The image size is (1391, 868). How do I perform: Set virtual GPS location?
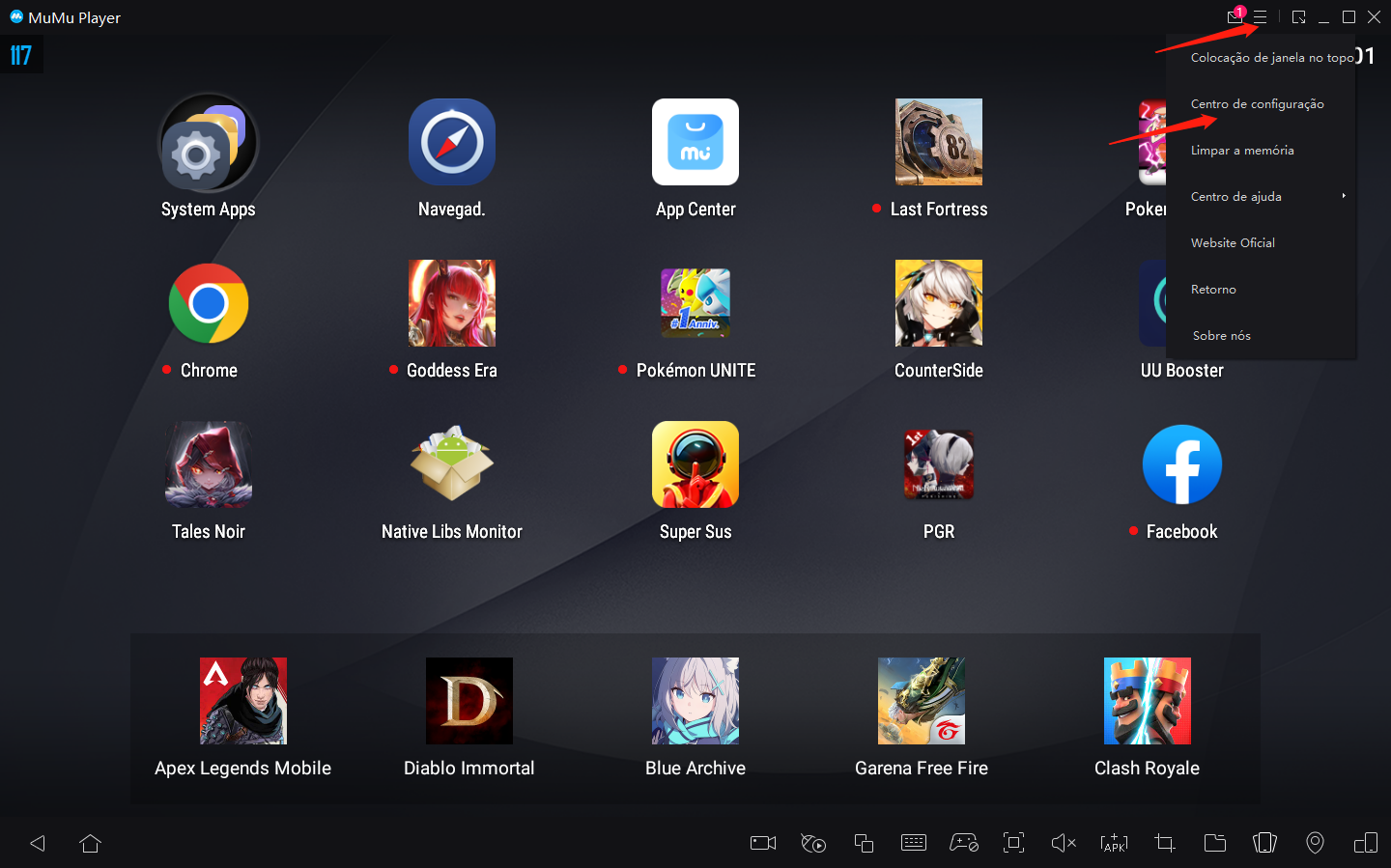pyautogui.click(x=1315, y=843)
